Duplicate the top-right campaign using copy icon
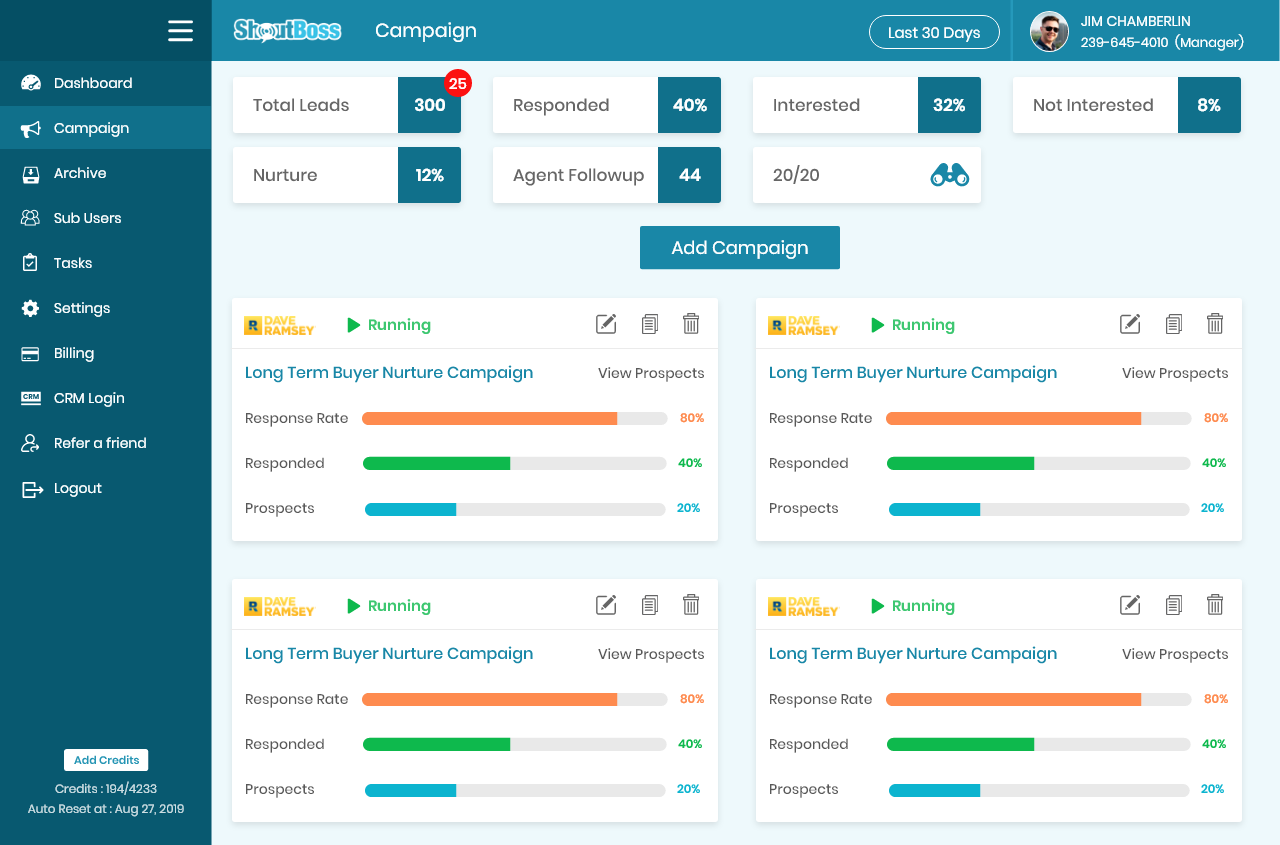 tap(1174, 324)
